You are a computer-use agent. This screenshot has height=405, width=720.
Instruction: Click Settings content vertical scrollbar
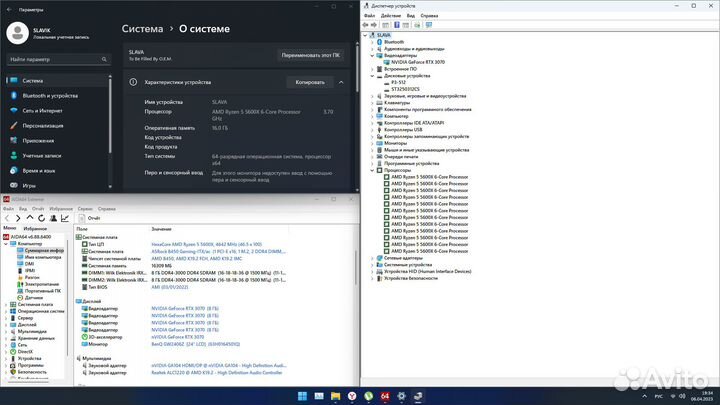point(357,67)
